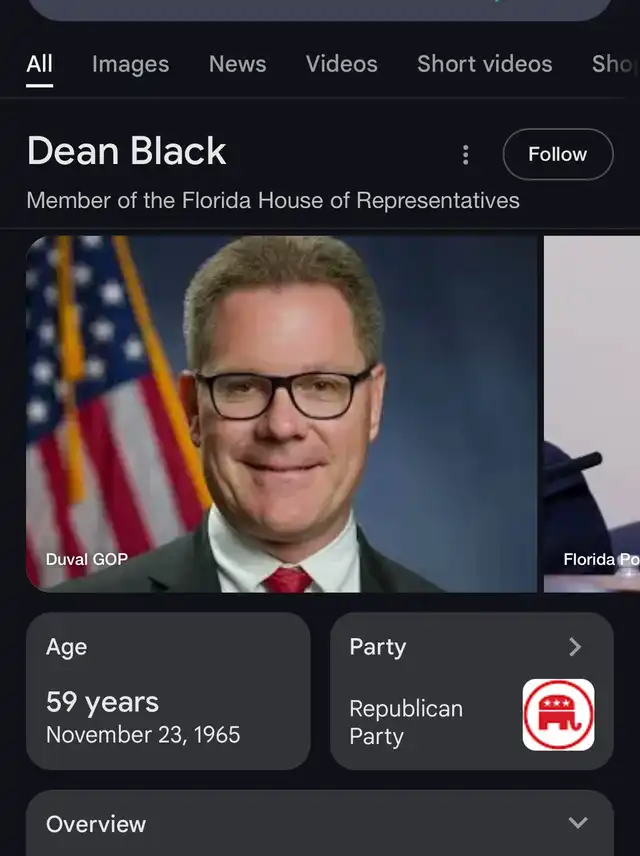This screenshot has height=856, width=640.
Task: Open the three-dot more options menu
Action: pyautogui.click(x=465, y=154)
